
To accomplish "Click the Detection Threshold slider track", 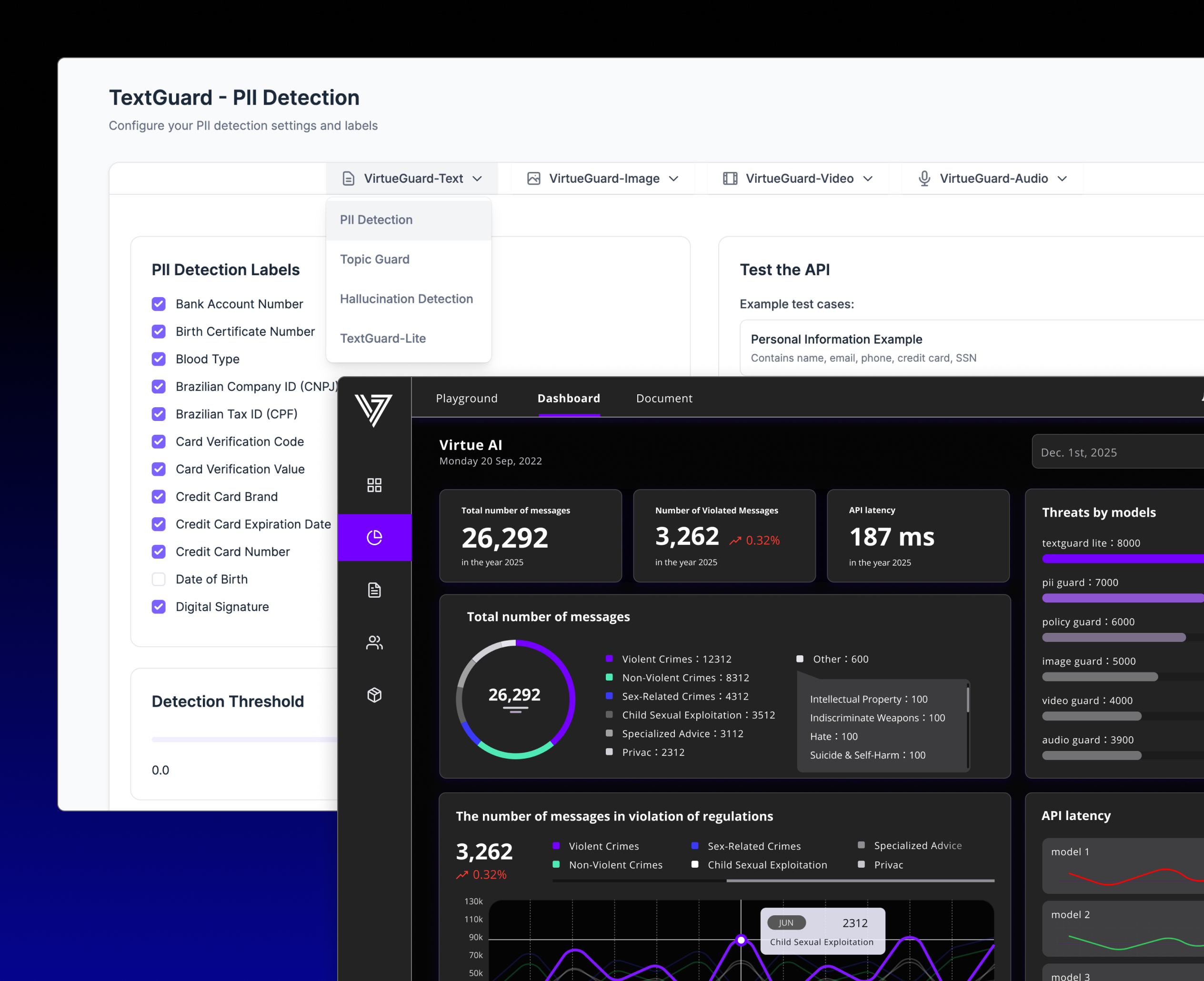I will 243,739.
